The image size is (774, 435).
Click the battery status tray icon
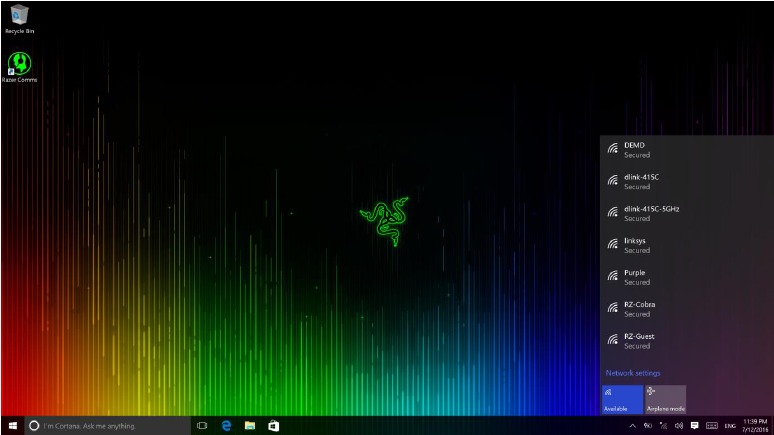point(648,426)
